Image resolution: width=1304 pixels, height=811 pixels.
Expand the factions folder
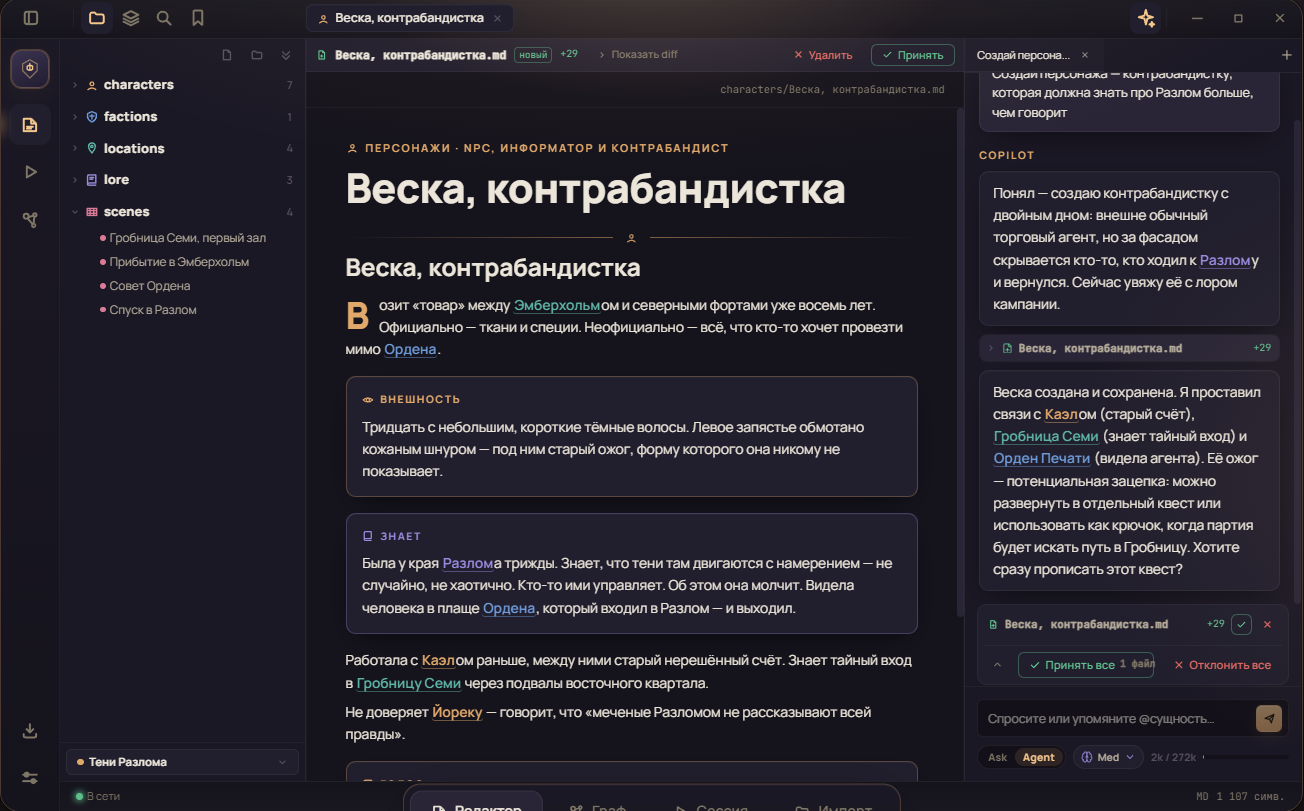point(75,117)
